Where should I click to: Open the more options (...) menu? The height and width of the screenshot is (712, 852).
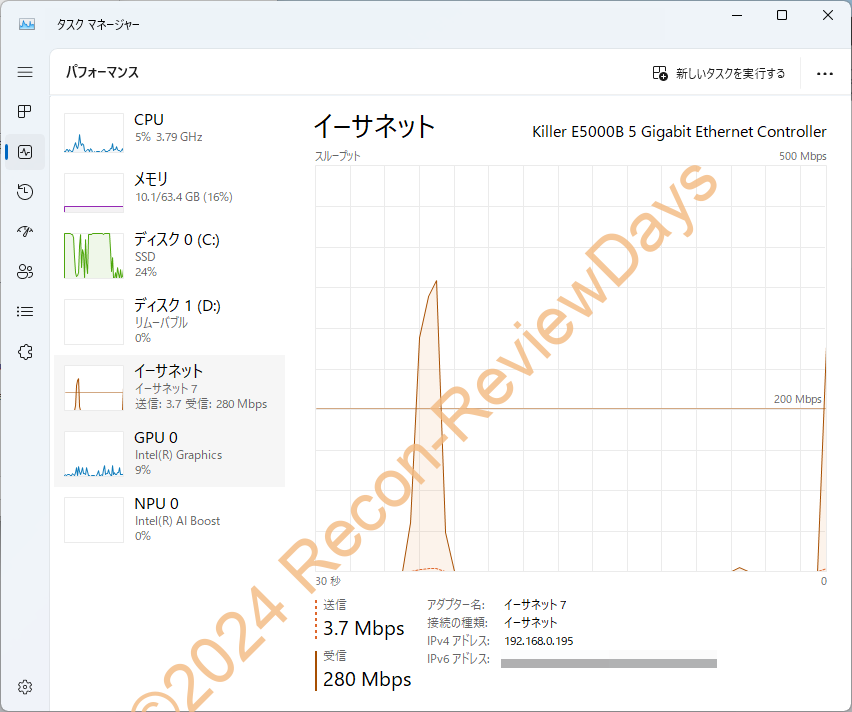pyautogui.click(x=824, y=73)
